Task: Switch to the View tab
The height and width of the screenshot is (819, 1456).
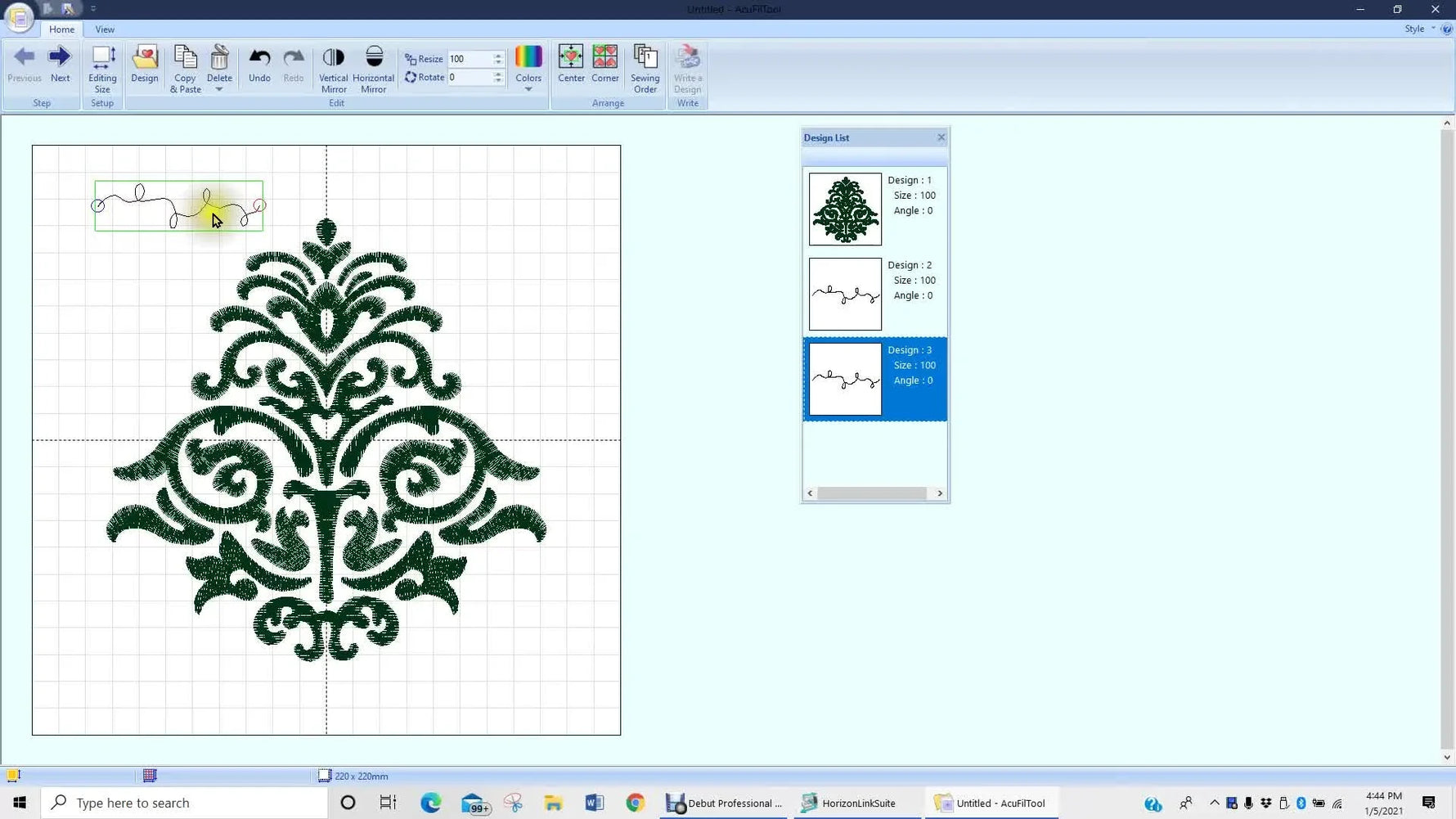Action: point(105,29)
